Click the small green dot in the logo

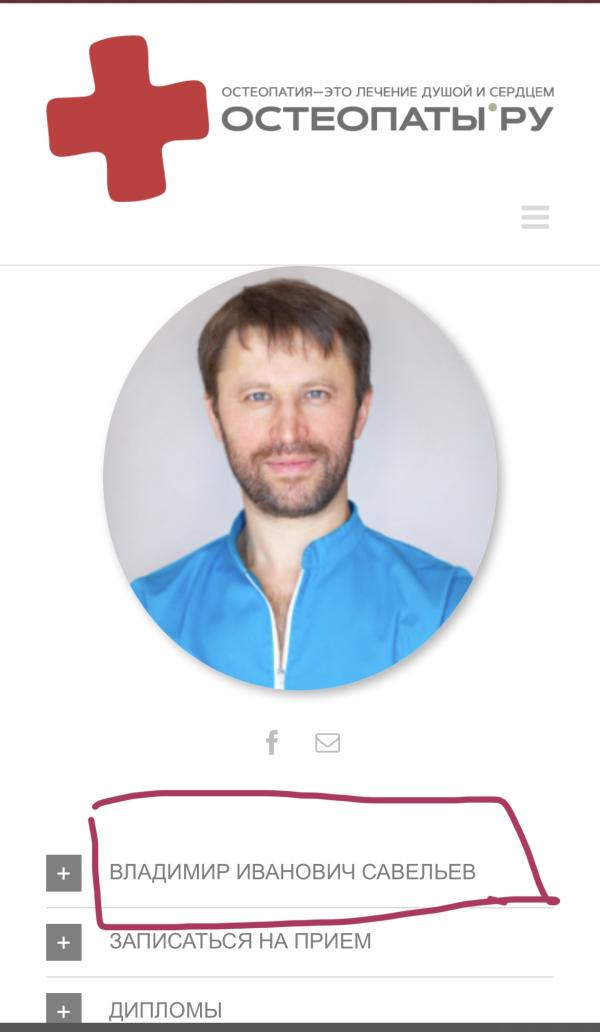pos(493,108)
